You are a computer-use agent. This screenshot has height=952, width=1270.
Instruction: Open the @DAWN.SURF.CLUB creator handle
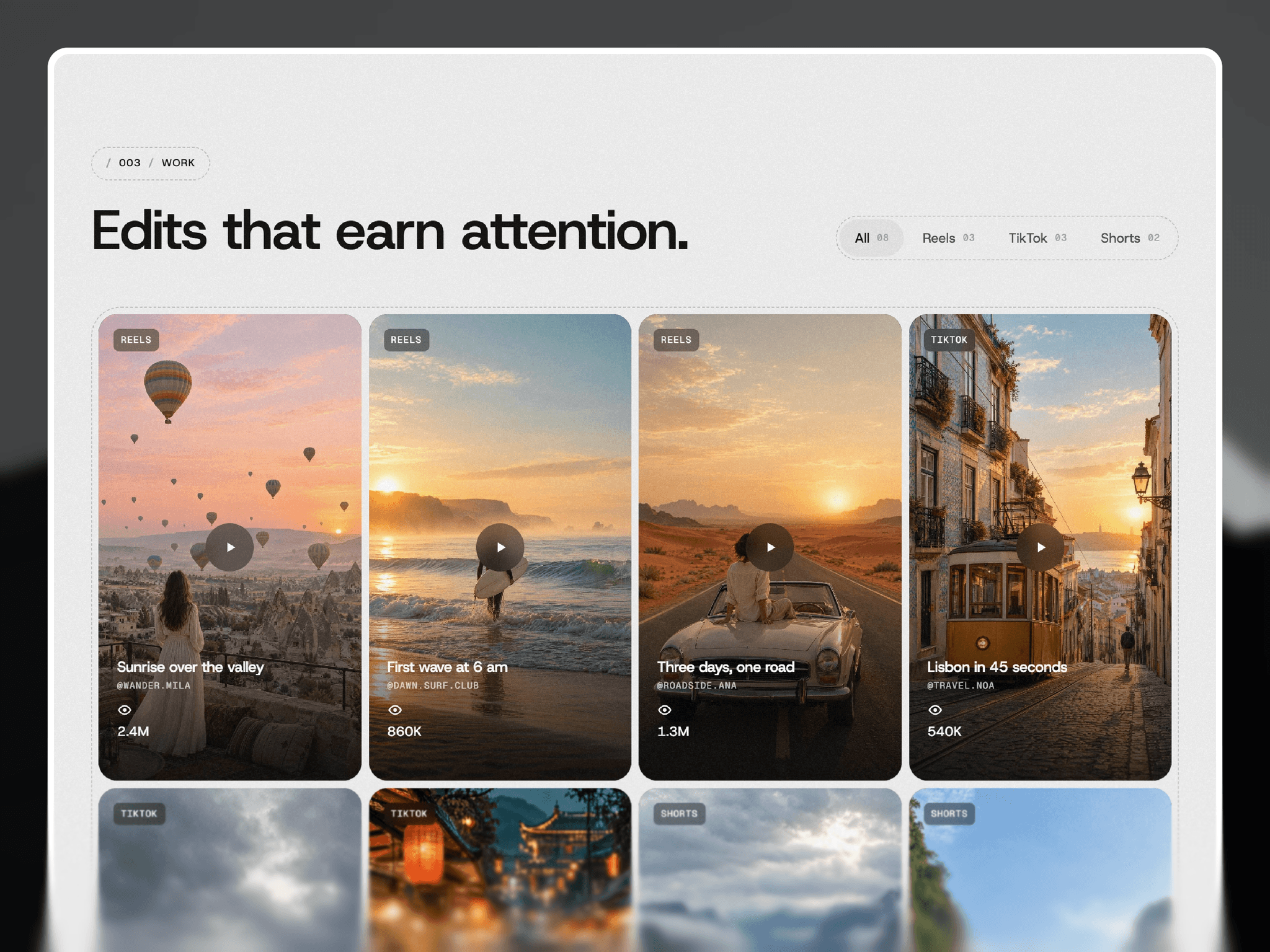click(433, 685)
